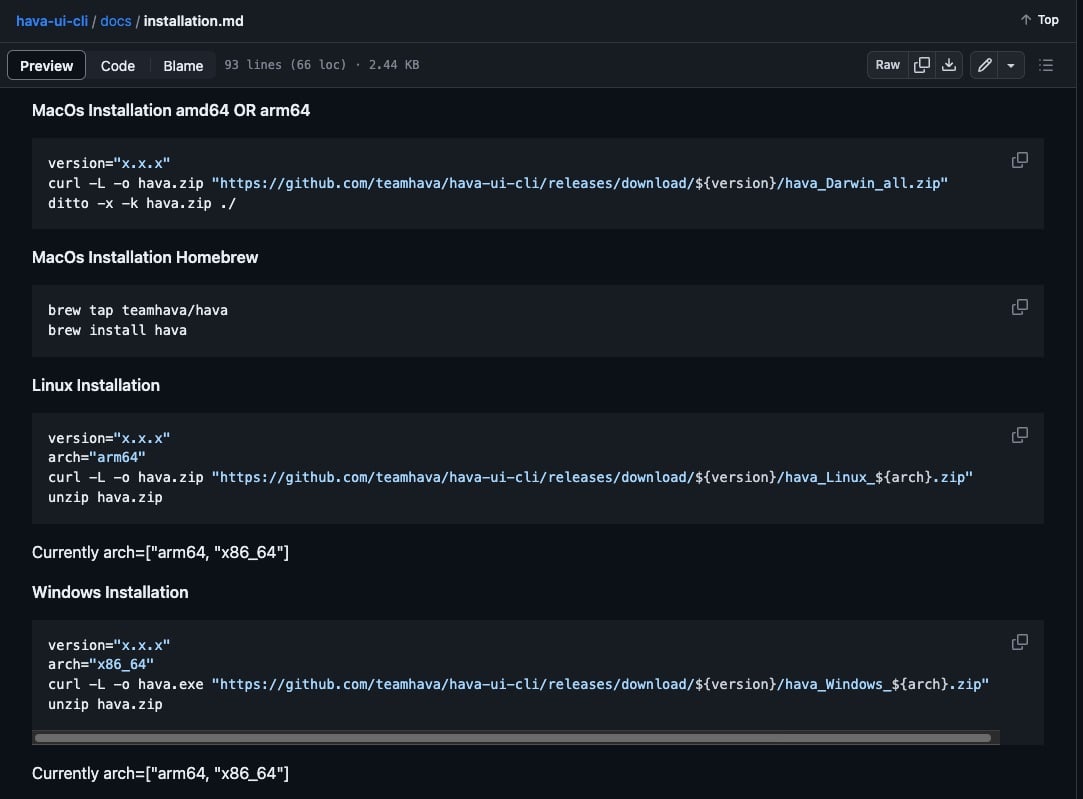Copy the MacOs amd64/arm64 code block
1083x799 pixels.
coord(1019,160)
